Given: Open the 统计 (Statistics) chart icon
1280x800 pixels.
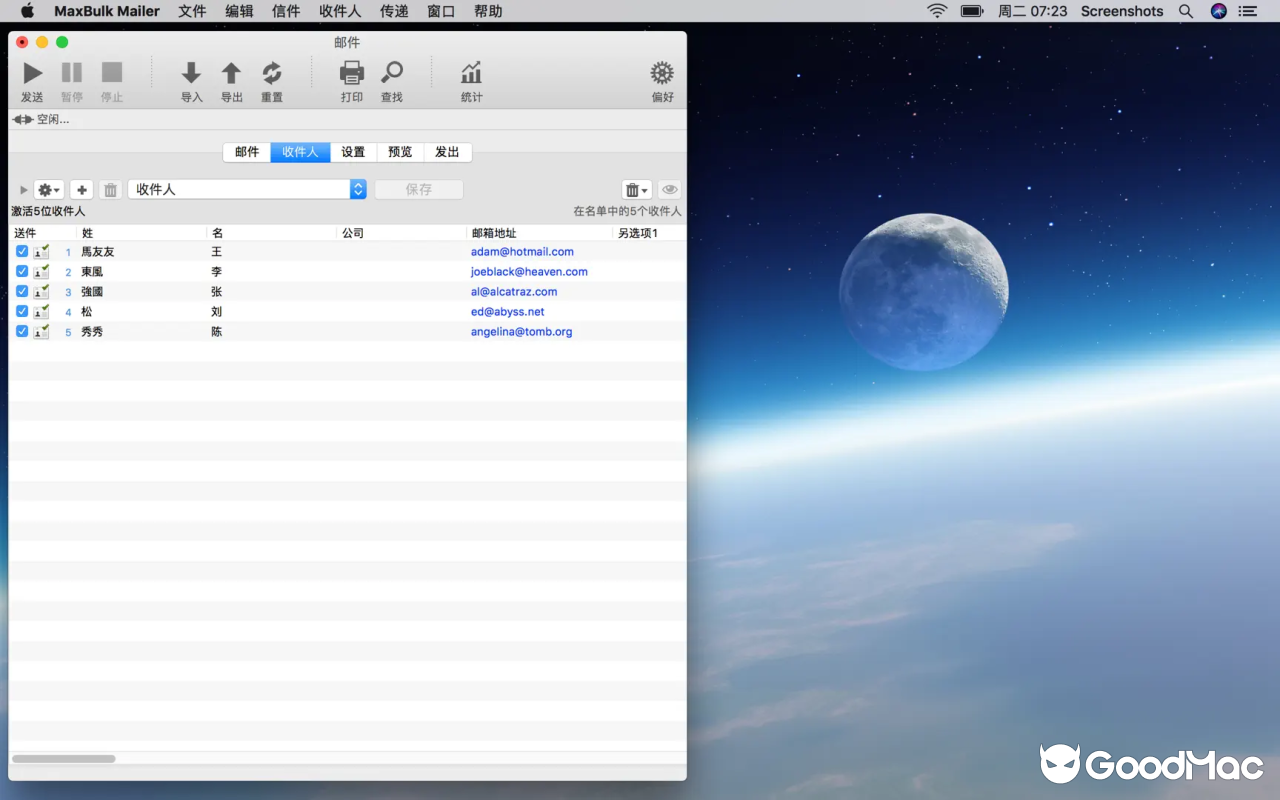Looking at the screenshot, I should coord(470,73).
